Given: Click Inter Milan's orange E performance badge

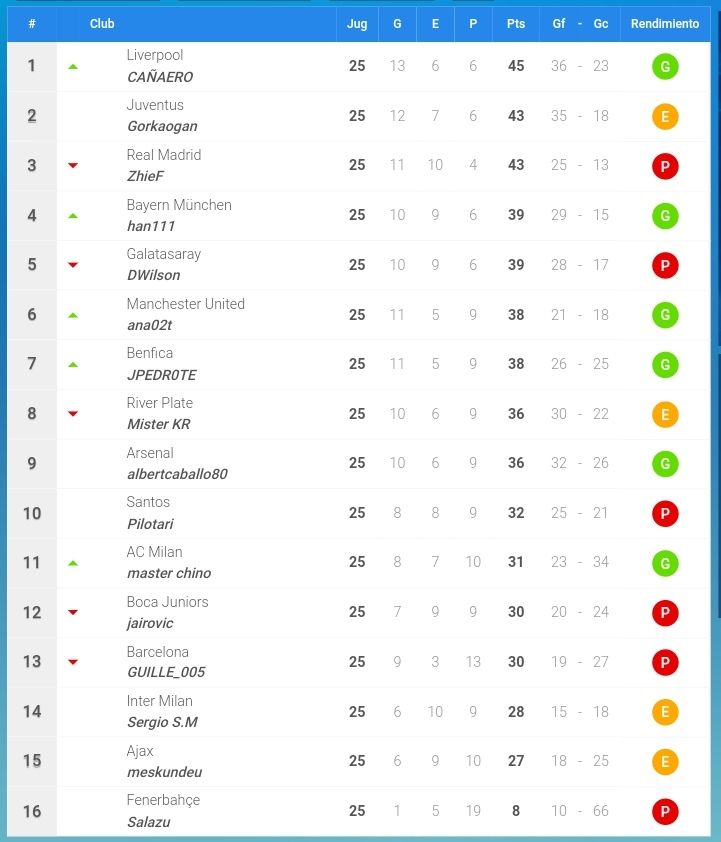Looking at the screenshot, I should click(x=665, y=712).
